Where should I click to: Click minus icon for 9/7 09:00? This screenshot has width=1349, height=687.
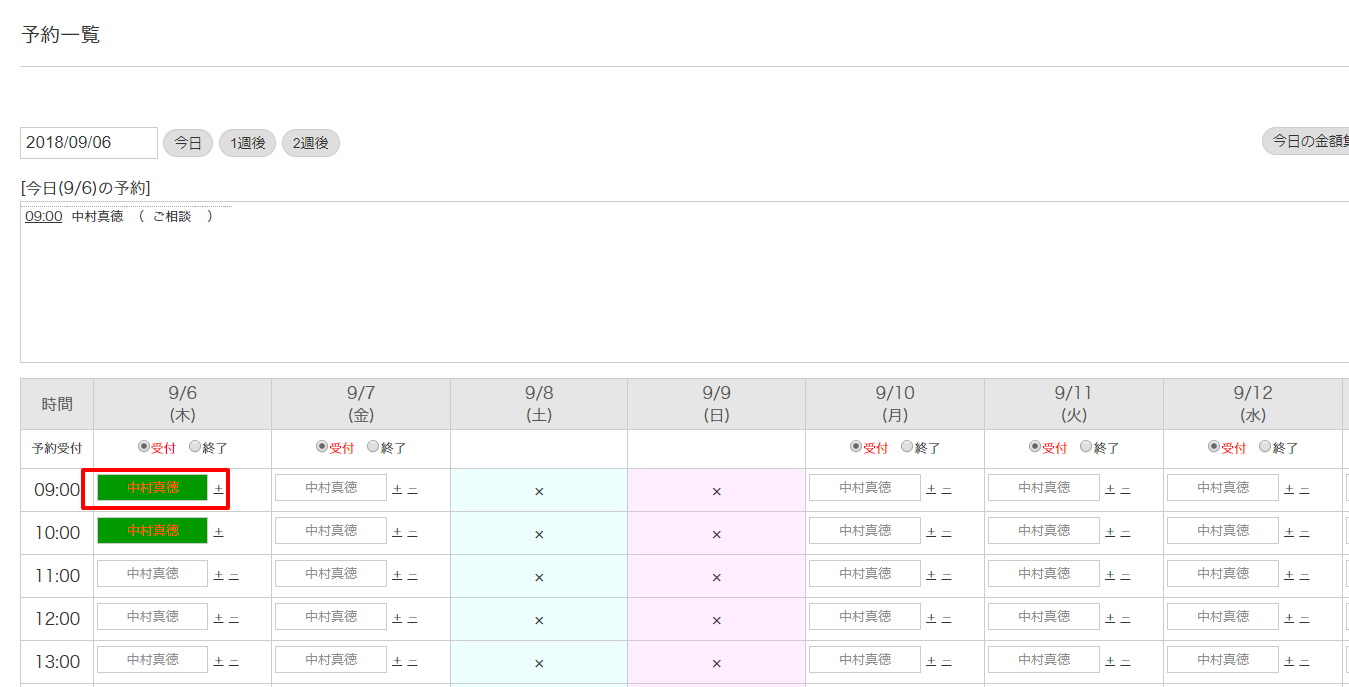[x=413, y=490]
